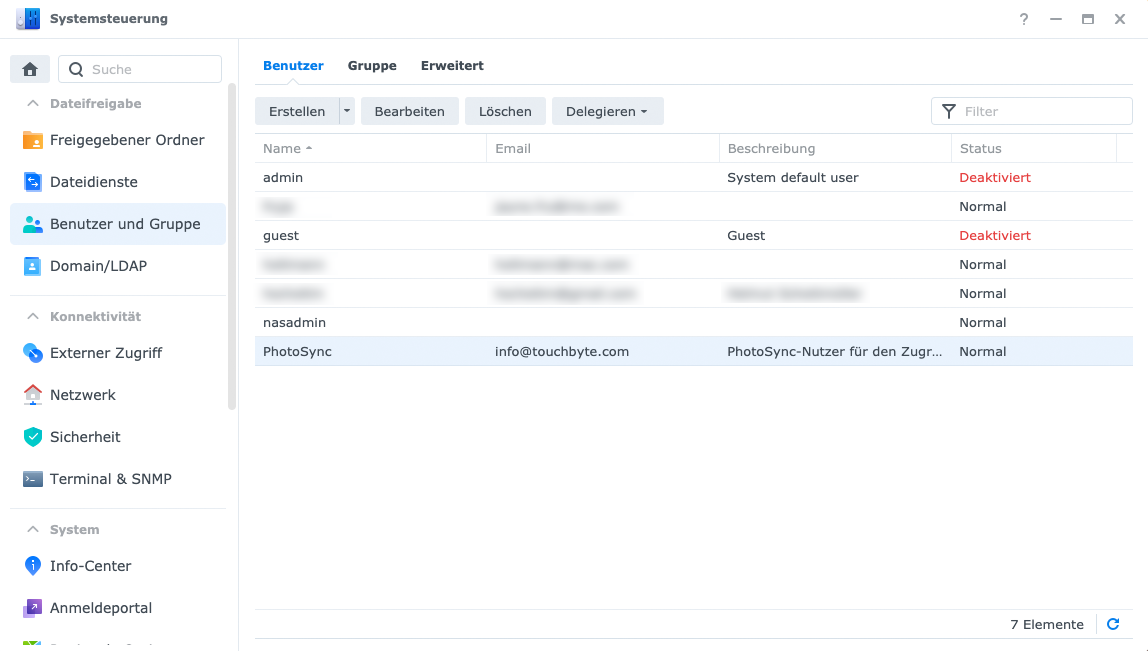Open the Delegieren dropdown
The image size is (1148, 651).
pyautogui.click(x=607, y=111)
